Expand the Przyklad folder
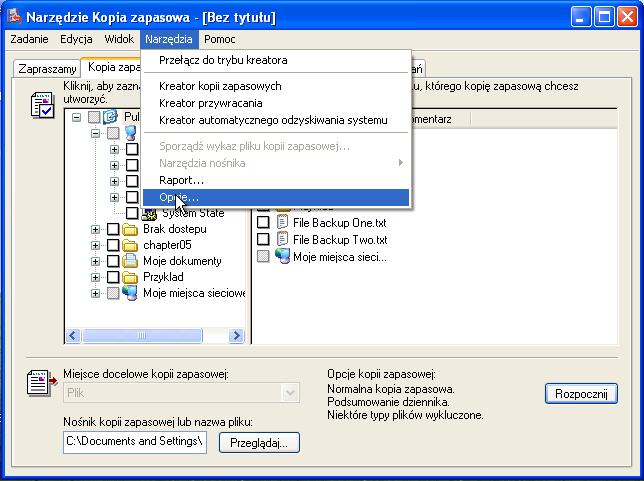Image resolution: width=644 pixels, height=481 pixels. point(95,277)
